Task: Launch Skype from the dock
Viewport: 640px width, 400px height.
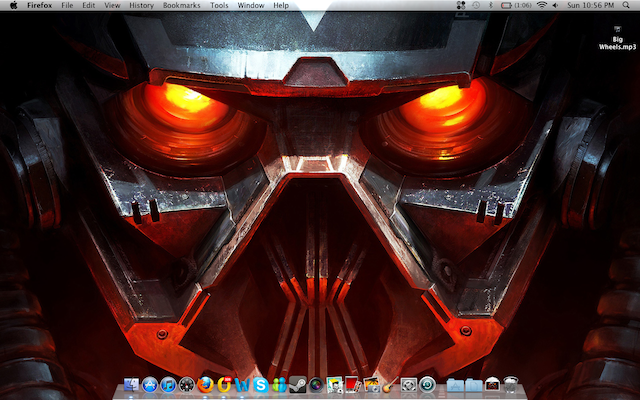Action: (260, 384)
